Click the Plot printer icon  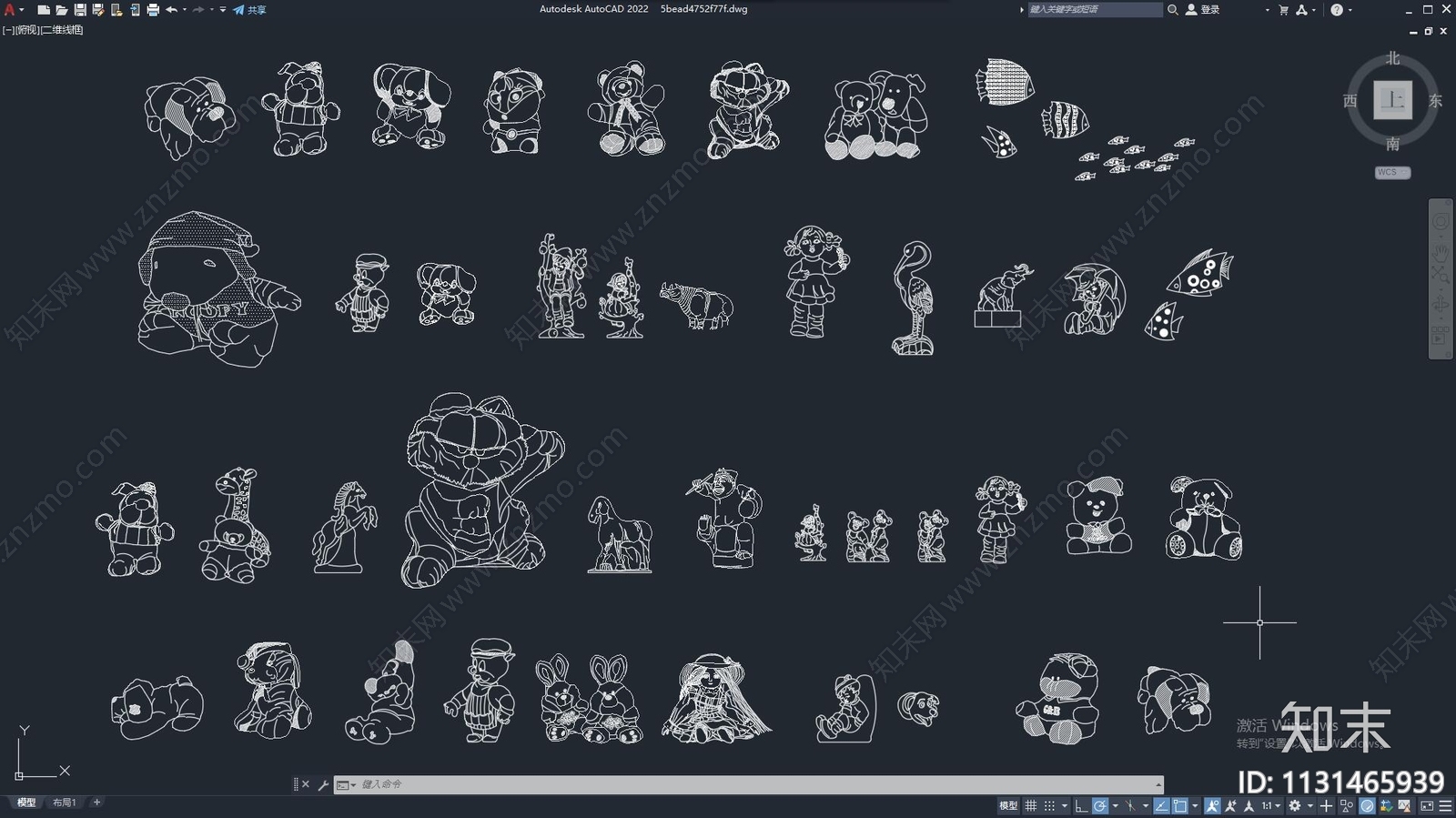(153, 10)
